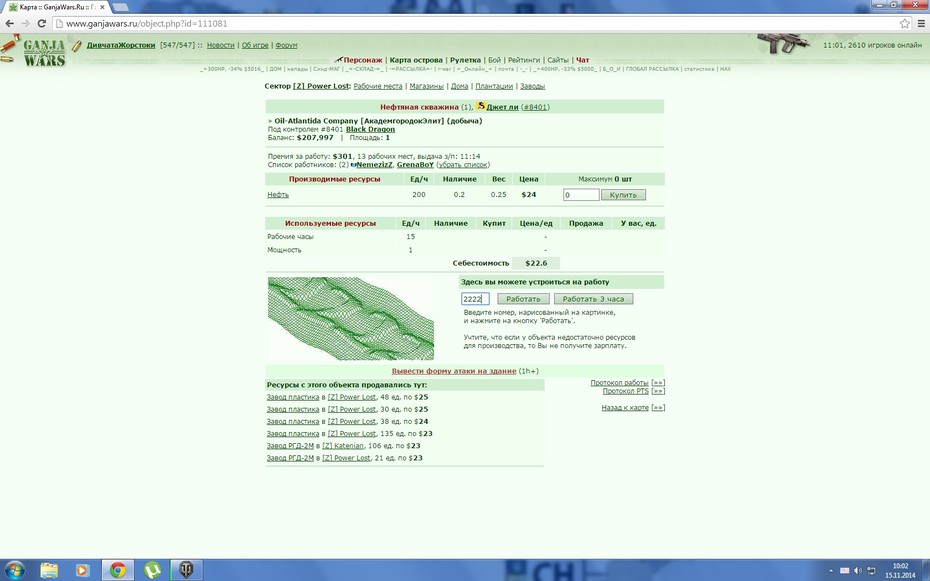Click the browser Forward arrow
This screenshot has width=930, height=581.
coord(26,24)
